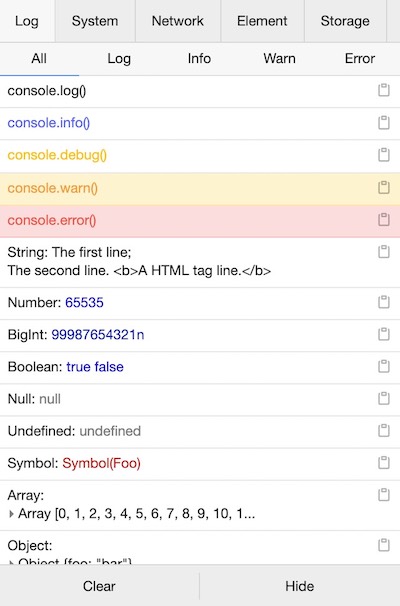This screenshot has width=400, height=606.
Task: Click the copy icon on console.debug() row
Action: click(x=383, y=155)
